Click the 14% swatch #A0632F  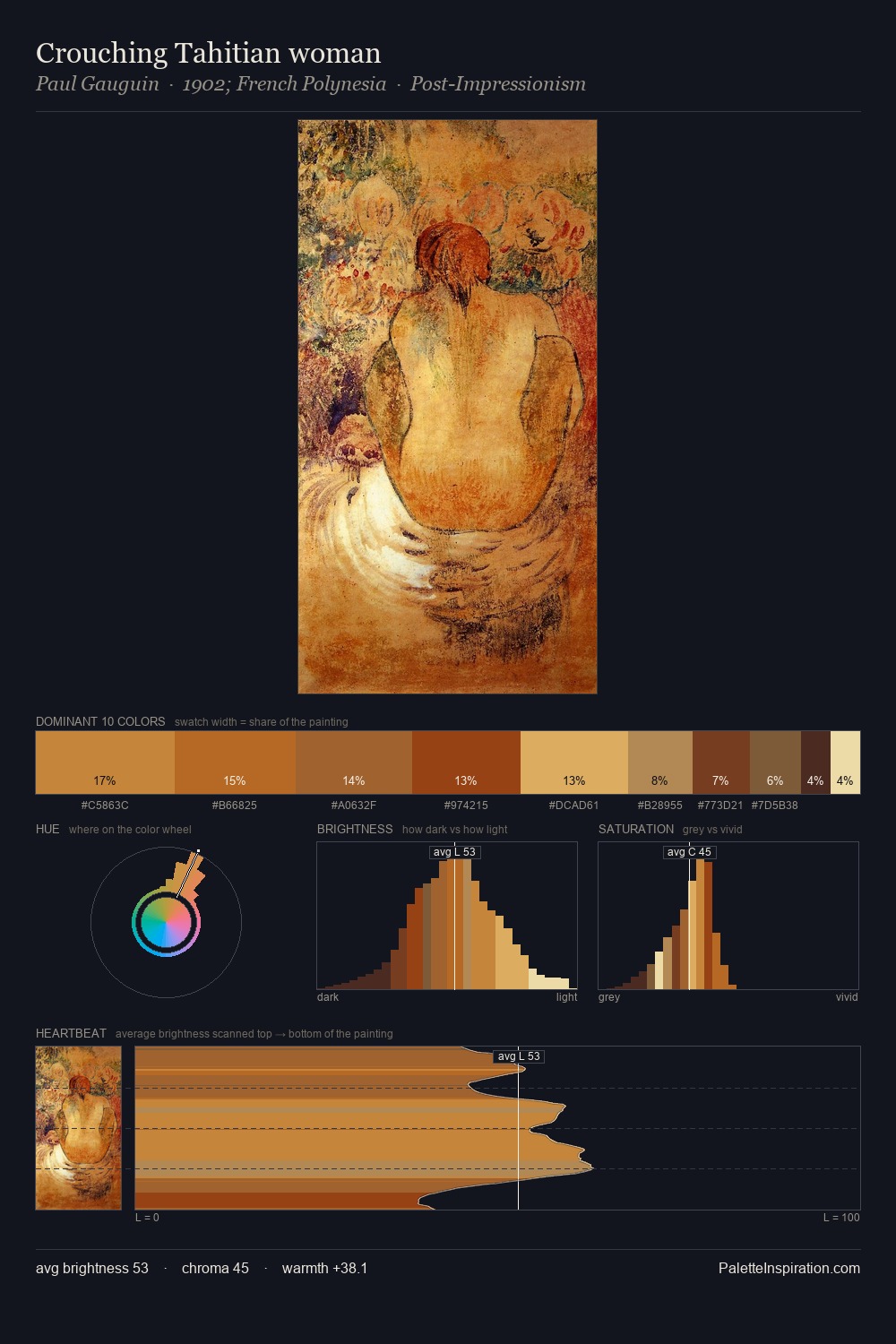pyautogui.click(x=354, y=762)
